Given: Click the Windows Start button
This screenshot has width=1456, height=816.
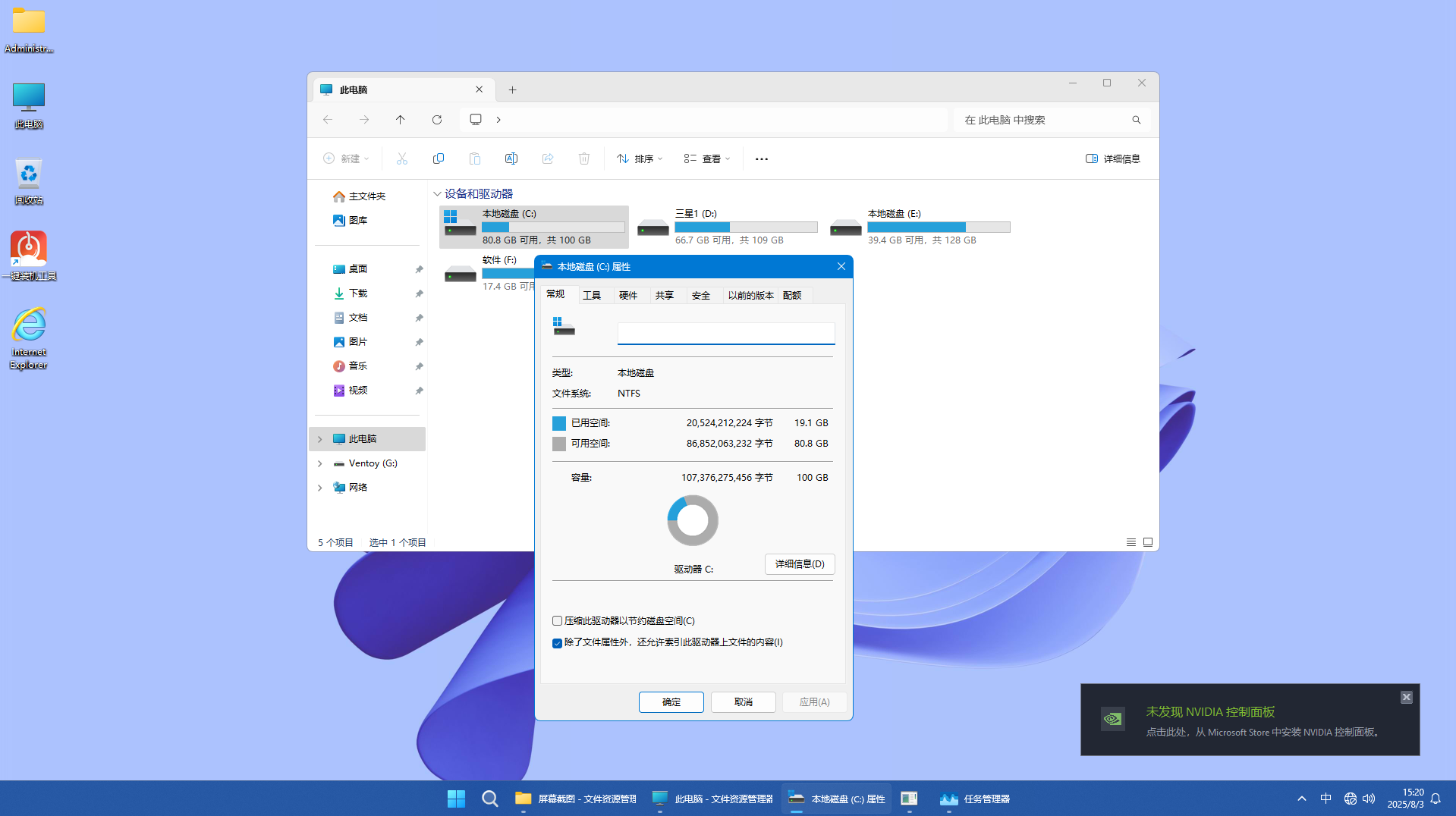Looking at the screenshot, I should (456, 799).
